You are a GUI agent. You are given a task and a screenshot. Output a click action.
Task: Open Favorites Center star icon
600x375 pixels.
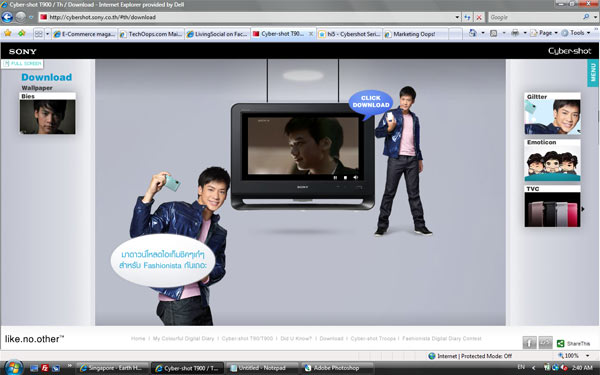point(8,33)
